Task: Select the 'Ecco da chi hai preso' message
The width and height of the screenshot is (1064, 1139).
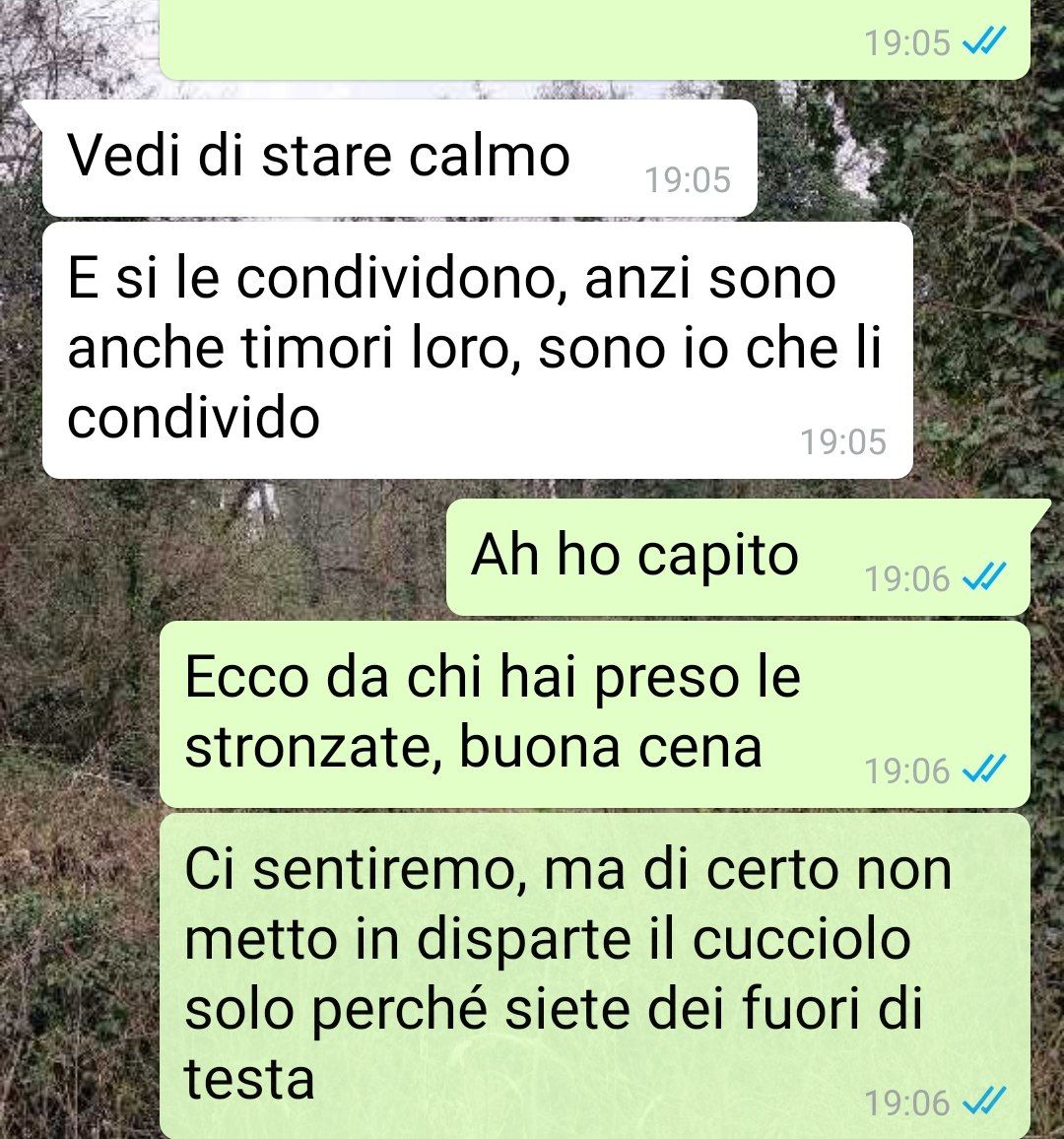Action: tap(594, 714)
